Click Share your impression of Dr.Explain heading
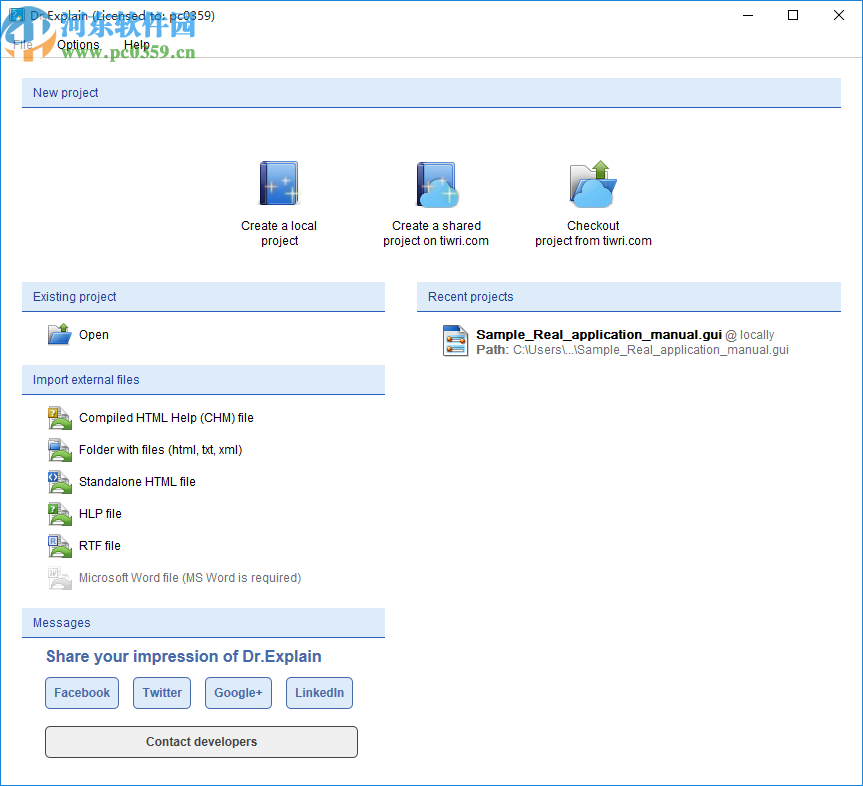This screenshot has width=863, height=786. click(x=184, y=656)
